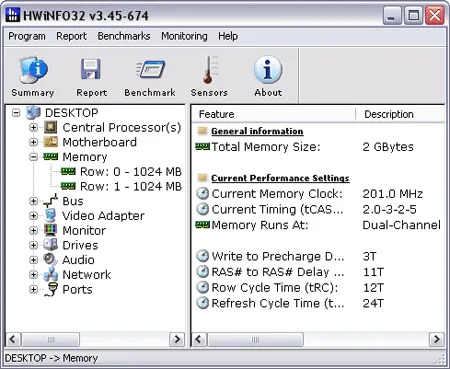
Task: Click the Description column header
Action: coord(401,114)
